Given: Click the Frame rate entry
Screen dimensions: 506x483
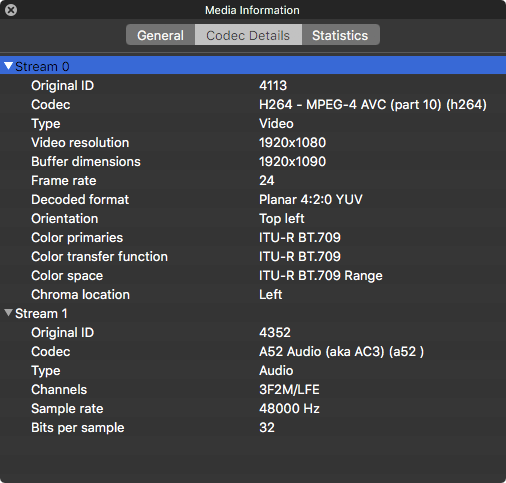Looking at the screenshot, I should (253, 180).
